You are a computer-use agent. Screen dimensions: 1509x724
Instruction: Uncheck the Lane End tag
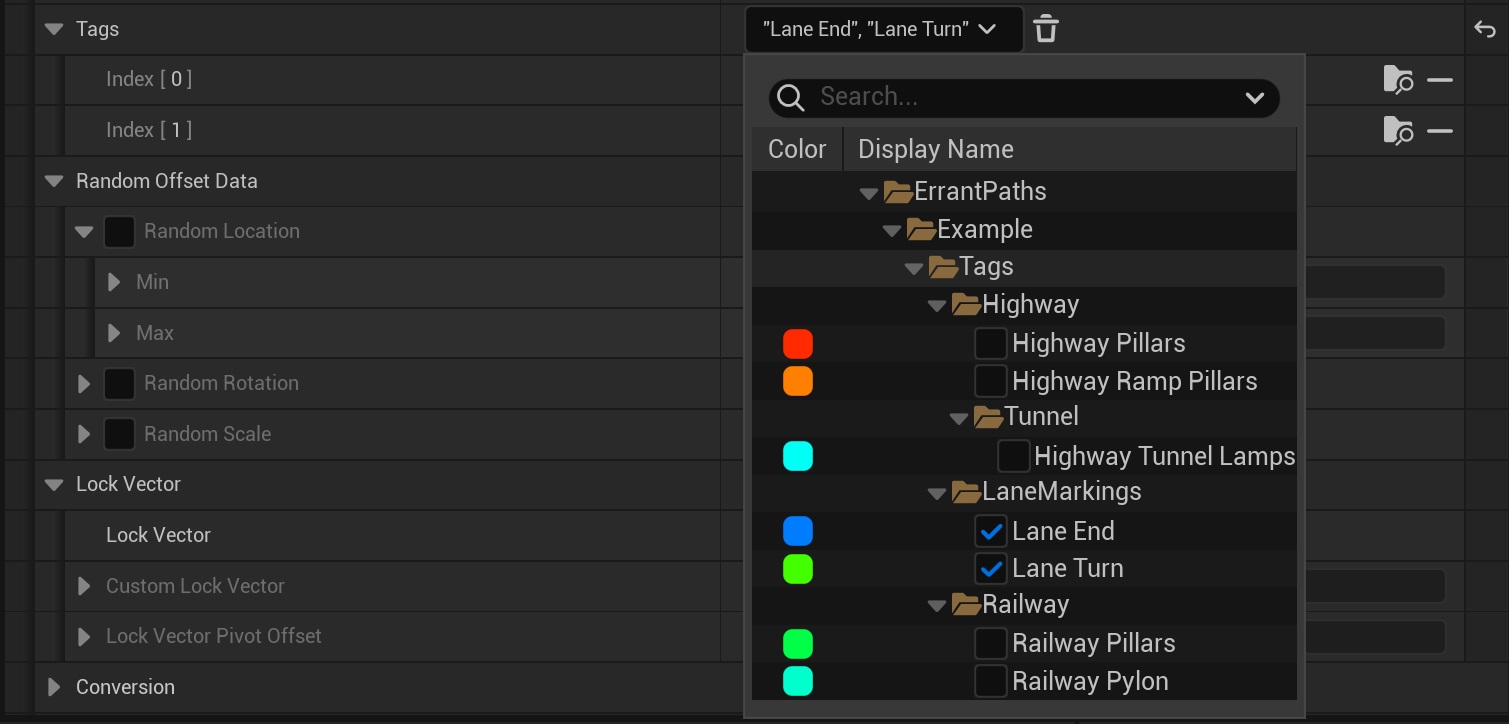pos(991,531)
